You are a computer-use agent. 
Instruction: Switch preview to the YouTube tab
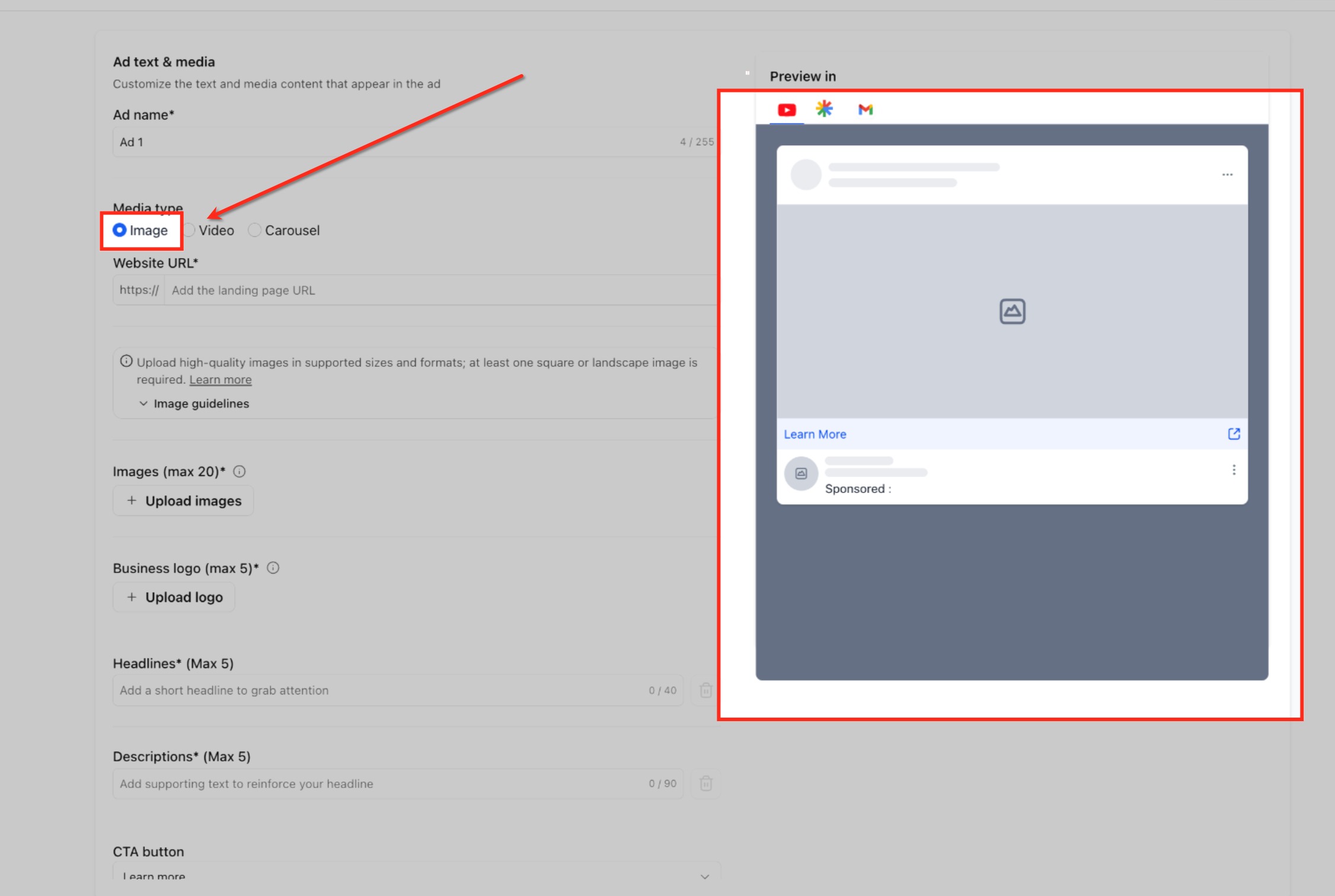tap(787, 110)
